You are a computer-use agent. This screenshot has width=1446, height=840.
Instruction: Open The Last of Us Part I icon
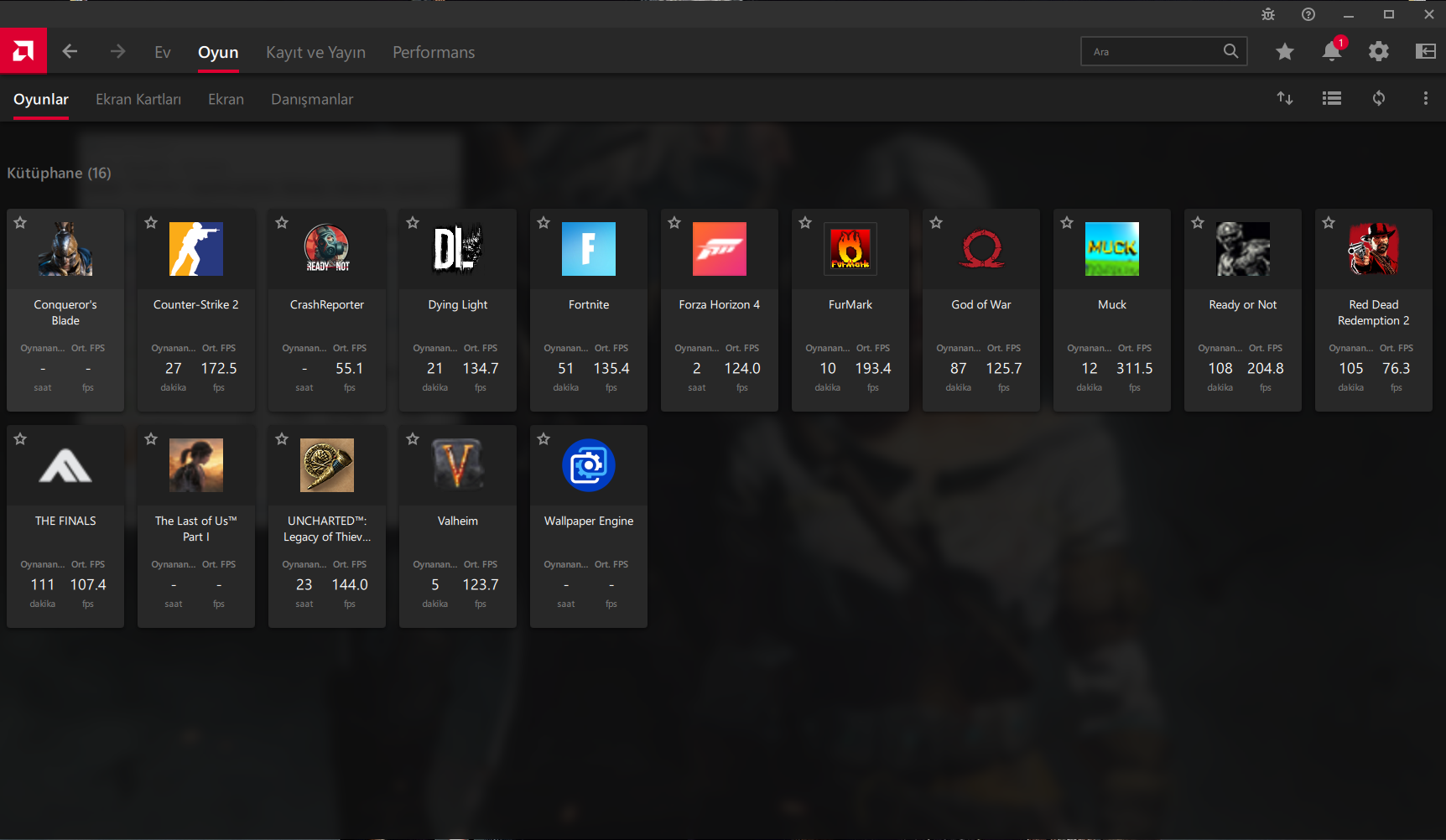point(196,465)
